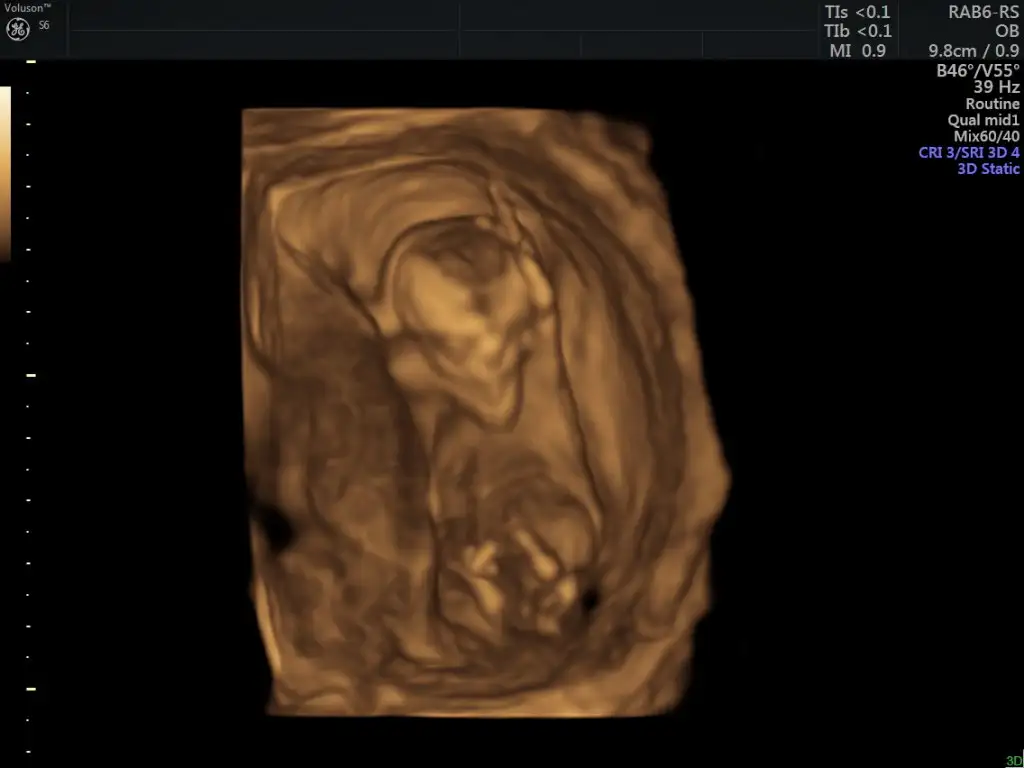1024x768 pixels.
Task: Select the Routine preset label
Action: coord(992,104)
